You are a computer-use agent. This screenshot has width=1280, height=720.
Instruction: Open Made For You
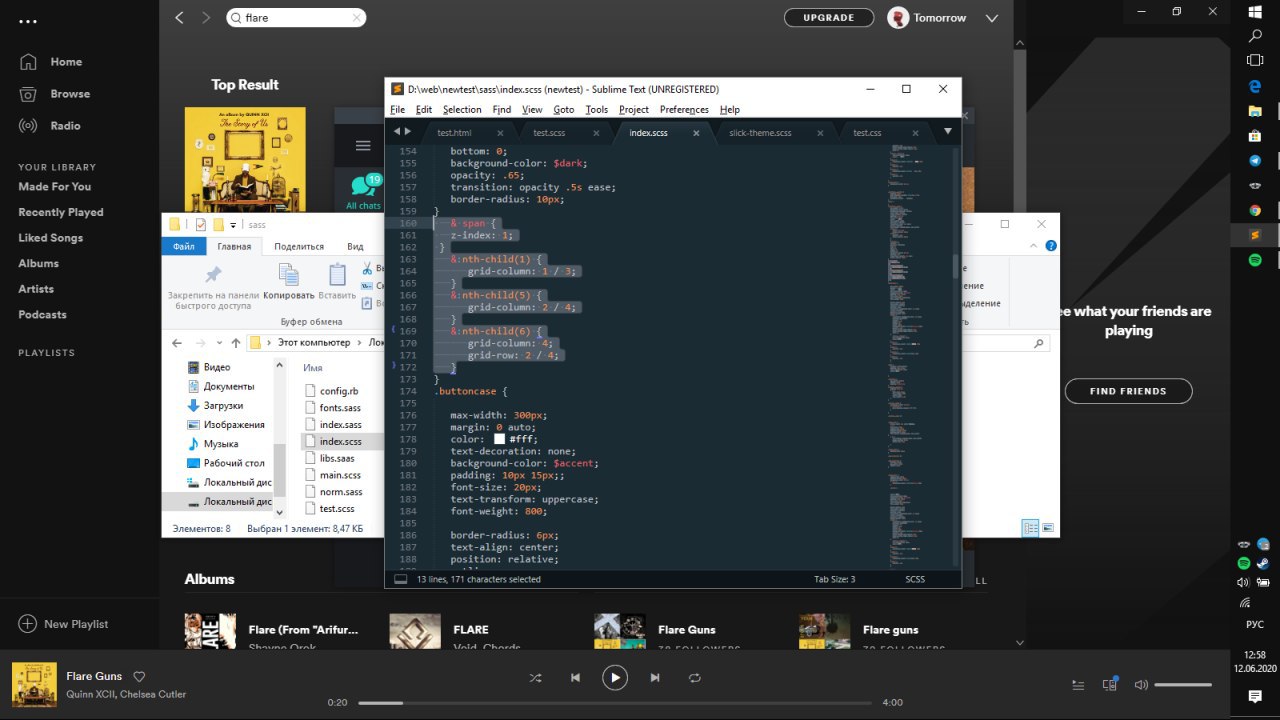tap(55, 187)
